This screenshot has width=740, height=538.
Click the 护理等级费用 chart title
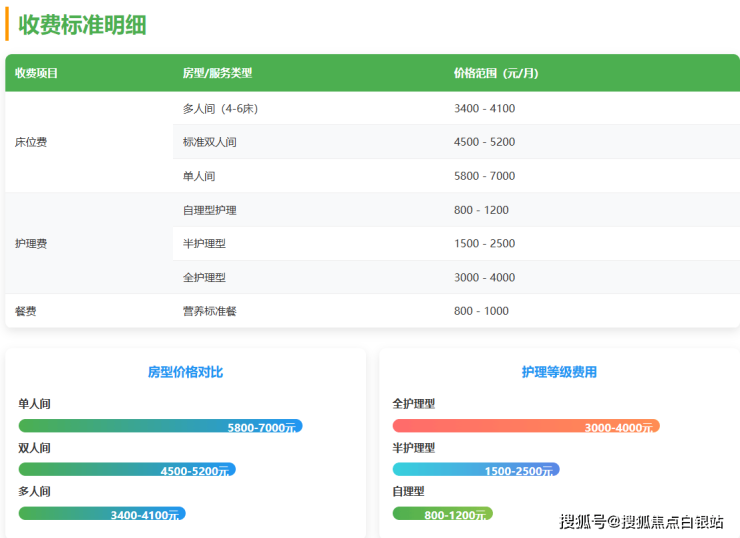(x=559, y=372)
